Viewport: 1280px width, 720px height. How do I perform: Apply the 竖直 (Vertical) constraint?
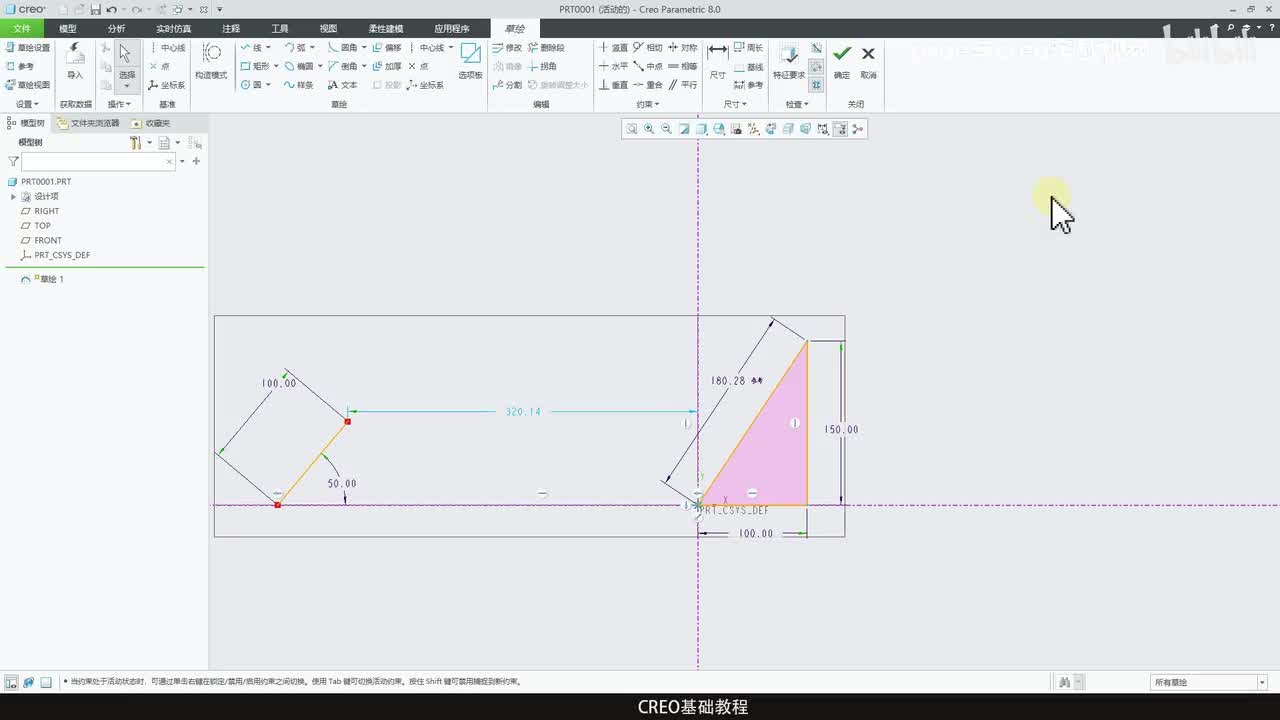tap(613, 47)
